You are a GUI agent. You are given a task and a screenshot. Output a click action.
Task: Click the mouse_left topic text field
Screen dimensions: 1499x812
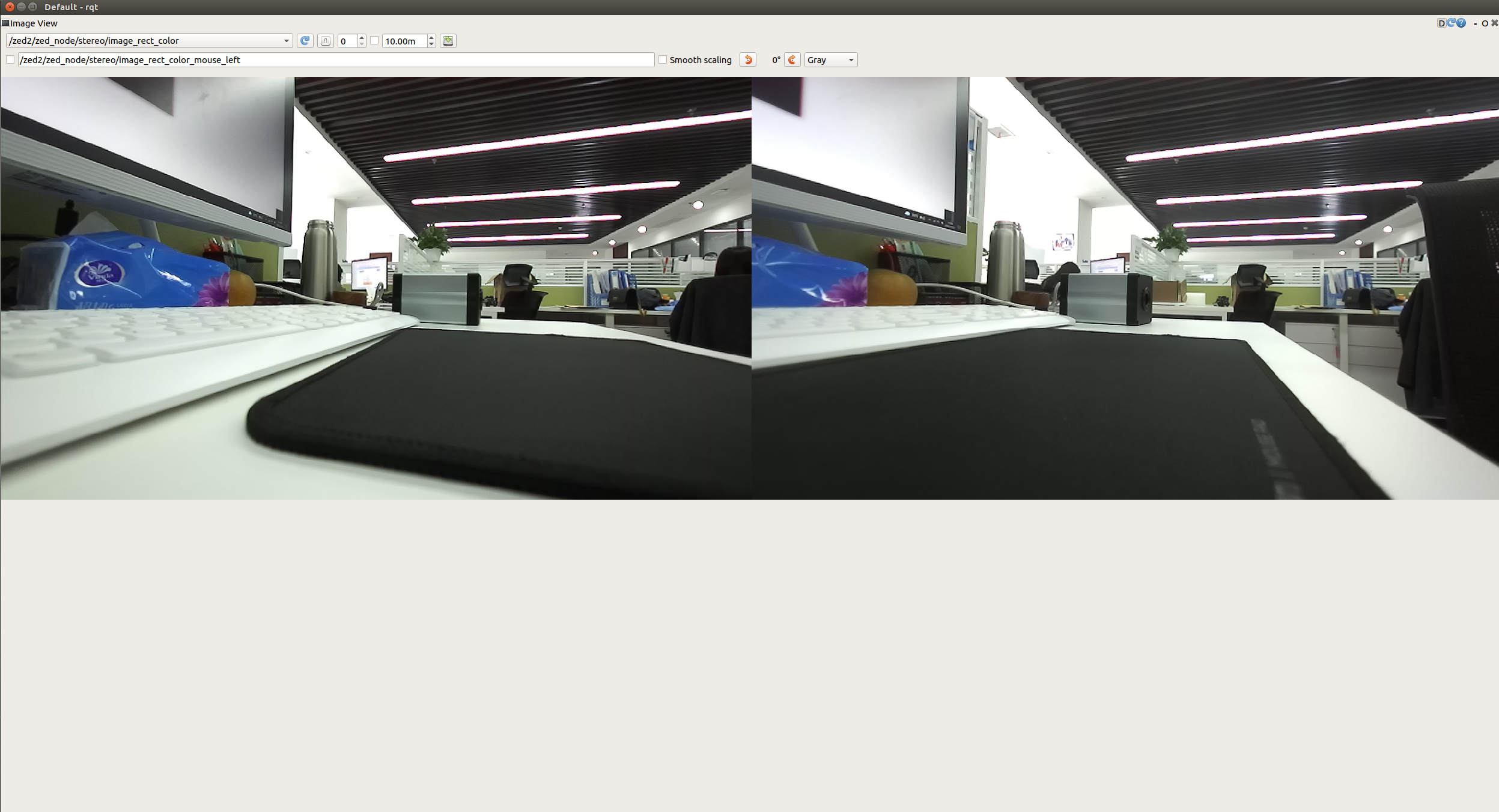tap(335, 59)
